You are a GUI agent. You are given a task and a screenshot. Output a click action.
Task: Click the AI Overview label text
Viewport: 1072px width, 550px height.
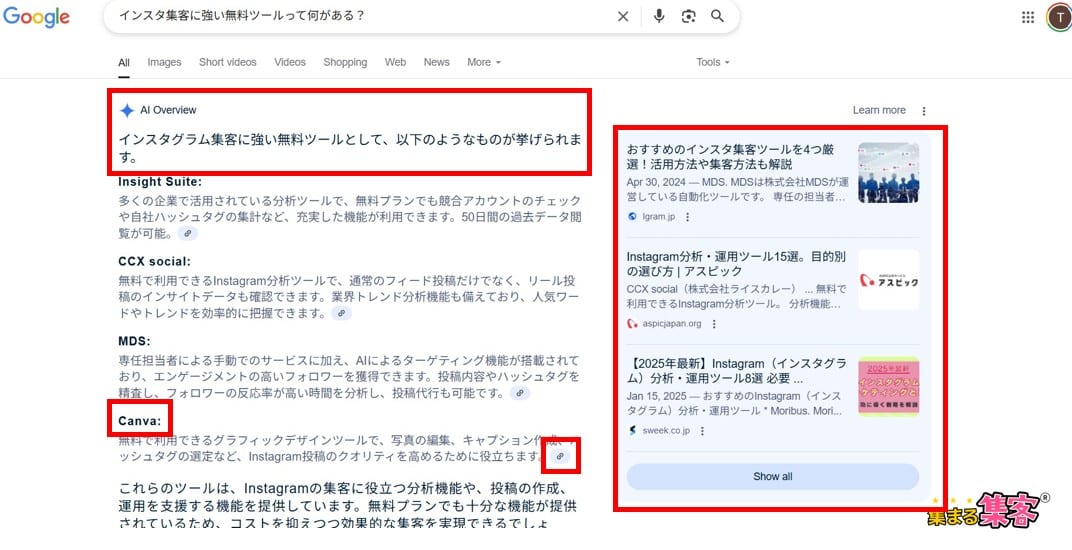pyautogui.click(x=168, y=110)
